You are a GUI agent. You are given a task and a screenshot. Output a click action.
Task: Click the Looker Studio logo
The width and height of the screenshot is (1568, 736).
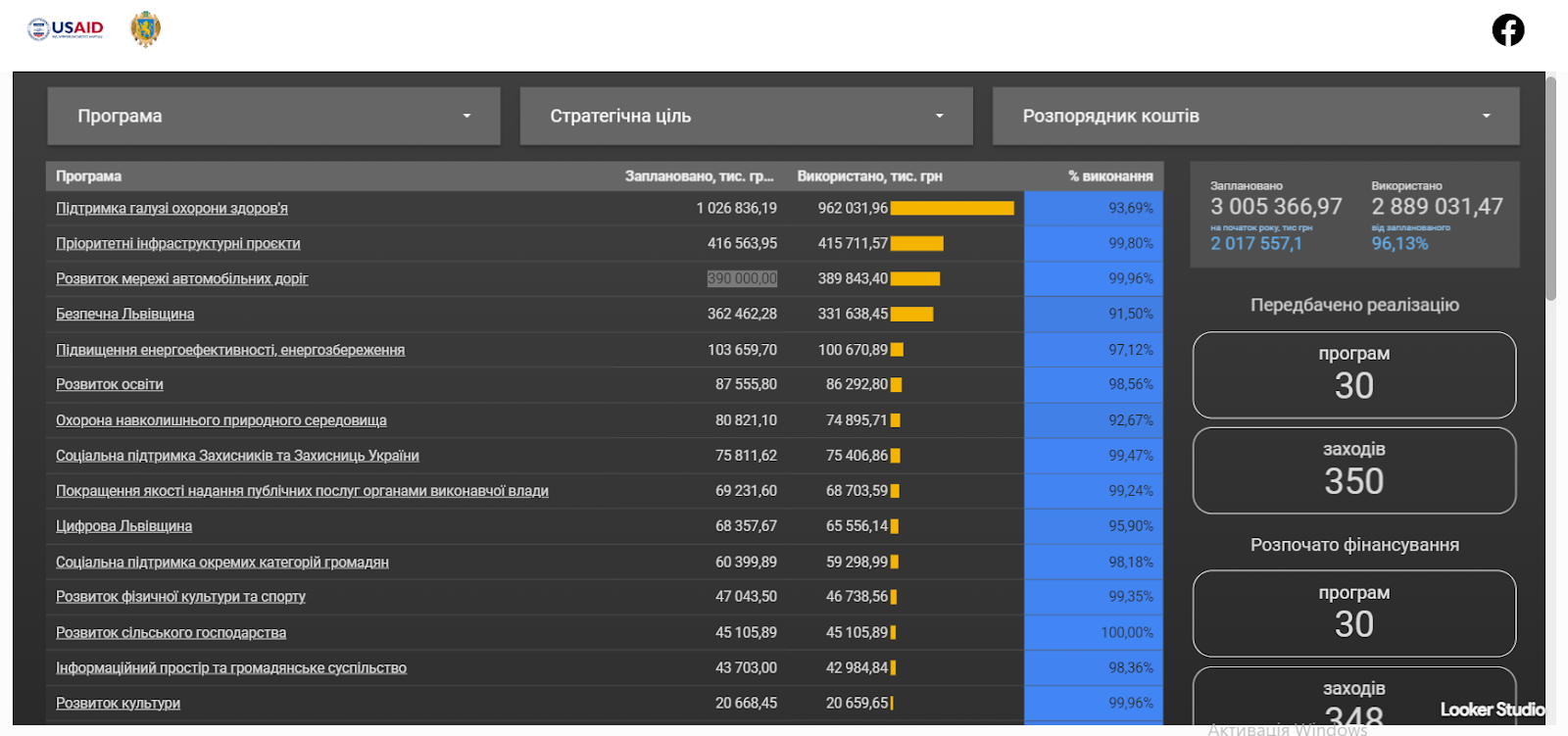(1492, 710)
